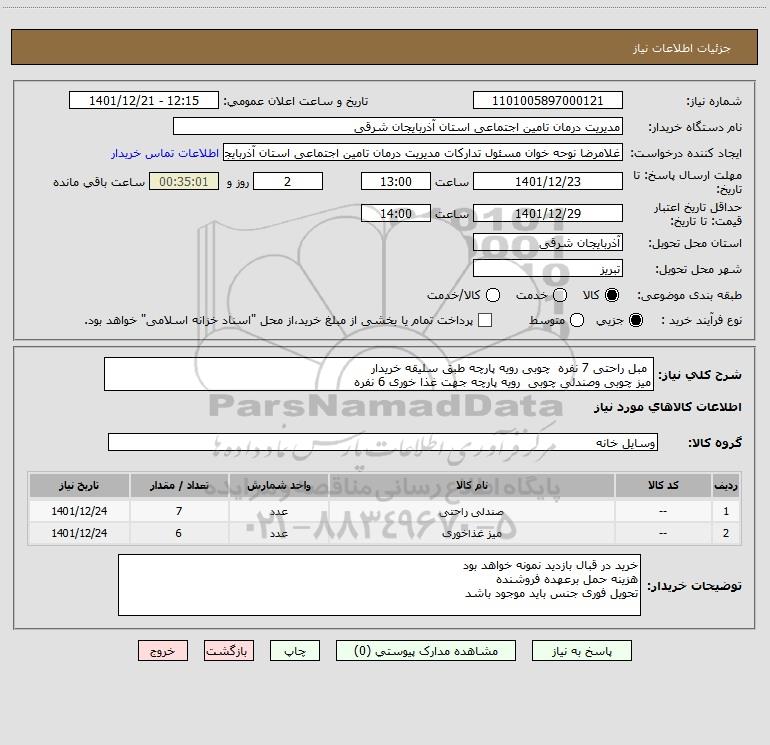This screenshot has width=770, height=745.
Task: Click the request creator field غلامرضا نوحه خوان
Action: [x=423, y=153]
